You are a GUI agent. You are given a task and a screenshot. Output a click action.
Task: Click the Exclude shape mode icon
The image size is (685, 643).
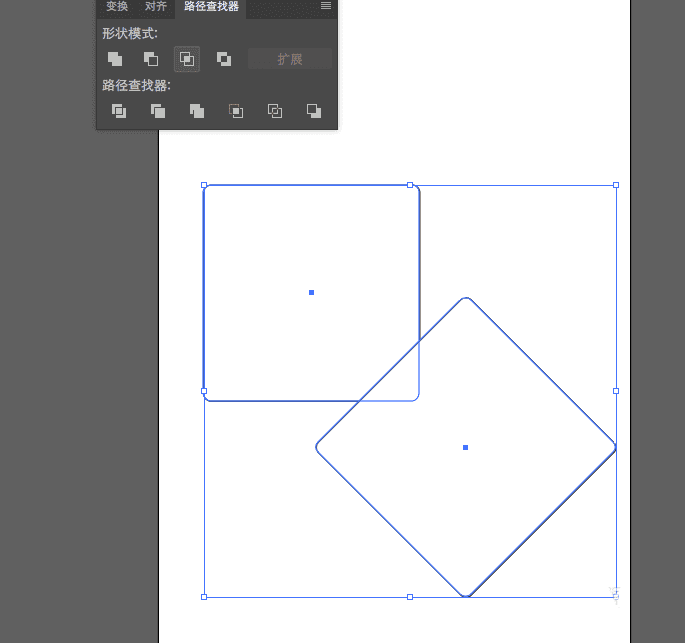pyautogui.click(x=224, y=59)
